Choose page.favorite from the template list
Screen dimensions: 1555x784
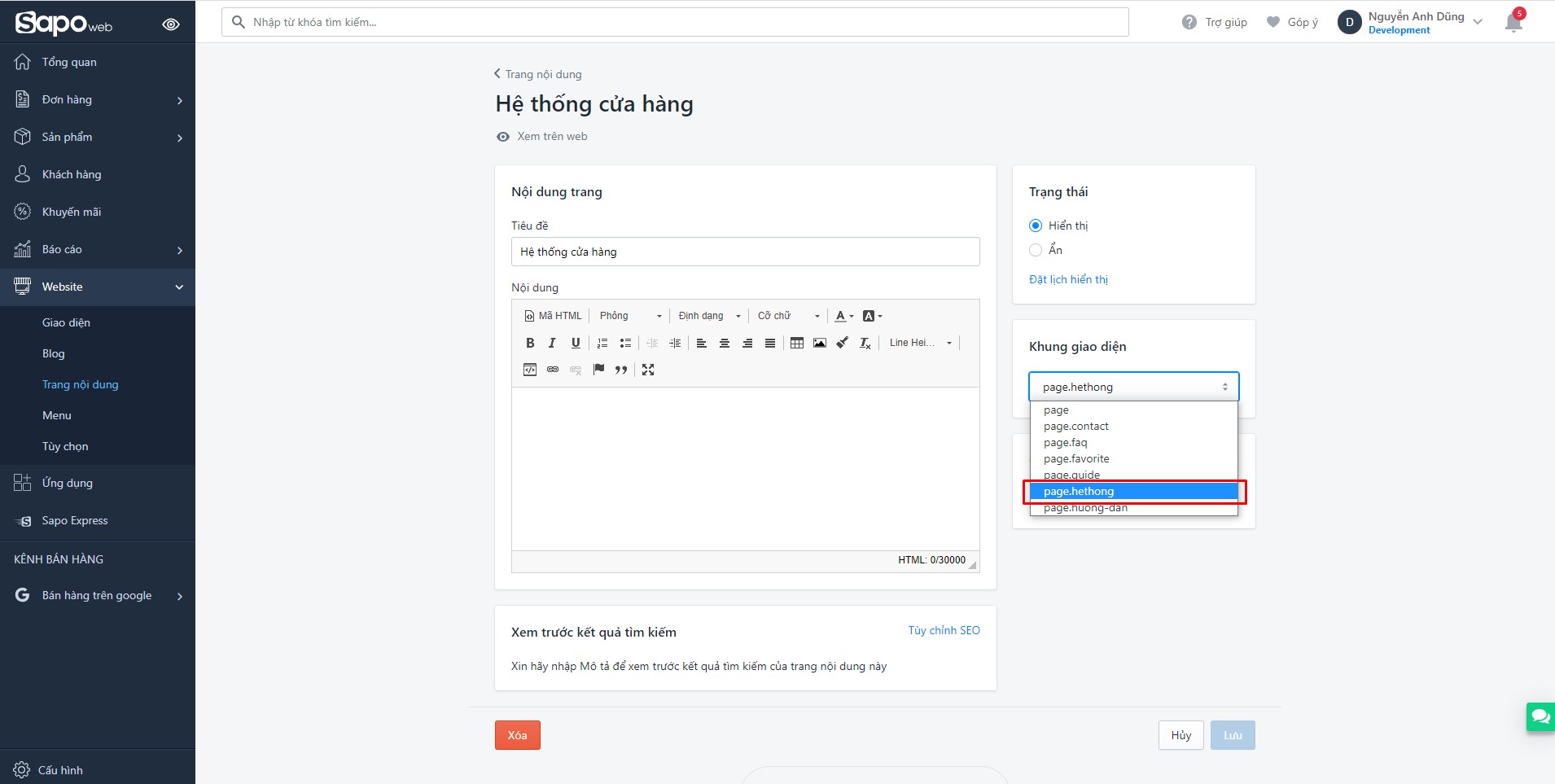pos(1133,458)
